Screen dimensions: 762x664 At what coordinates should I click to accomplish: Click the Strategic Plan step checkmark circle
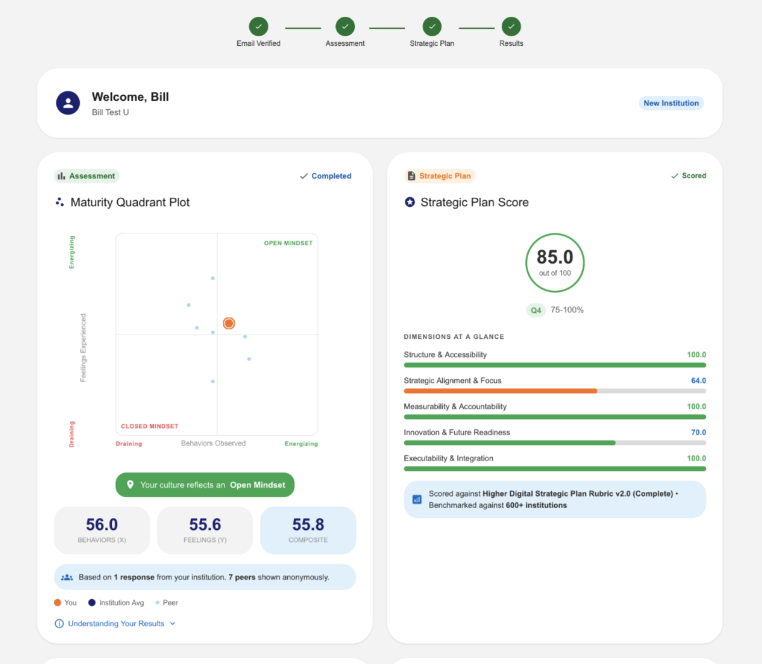[432, 26]
